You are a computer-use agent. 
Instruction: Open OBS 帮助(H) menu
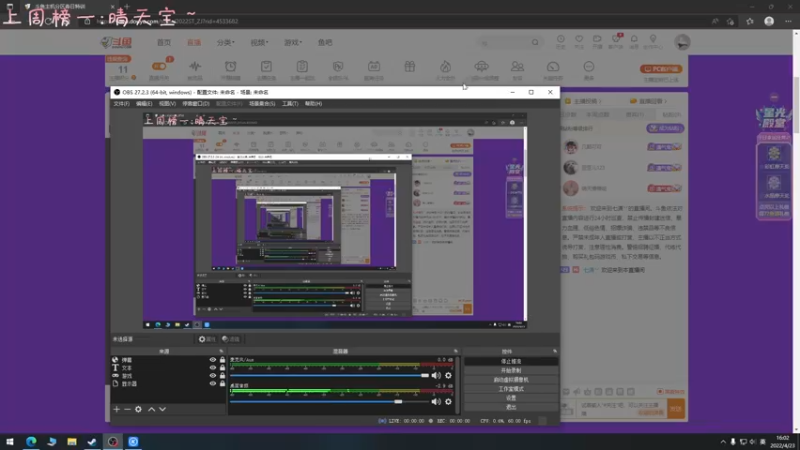point(313,104)
